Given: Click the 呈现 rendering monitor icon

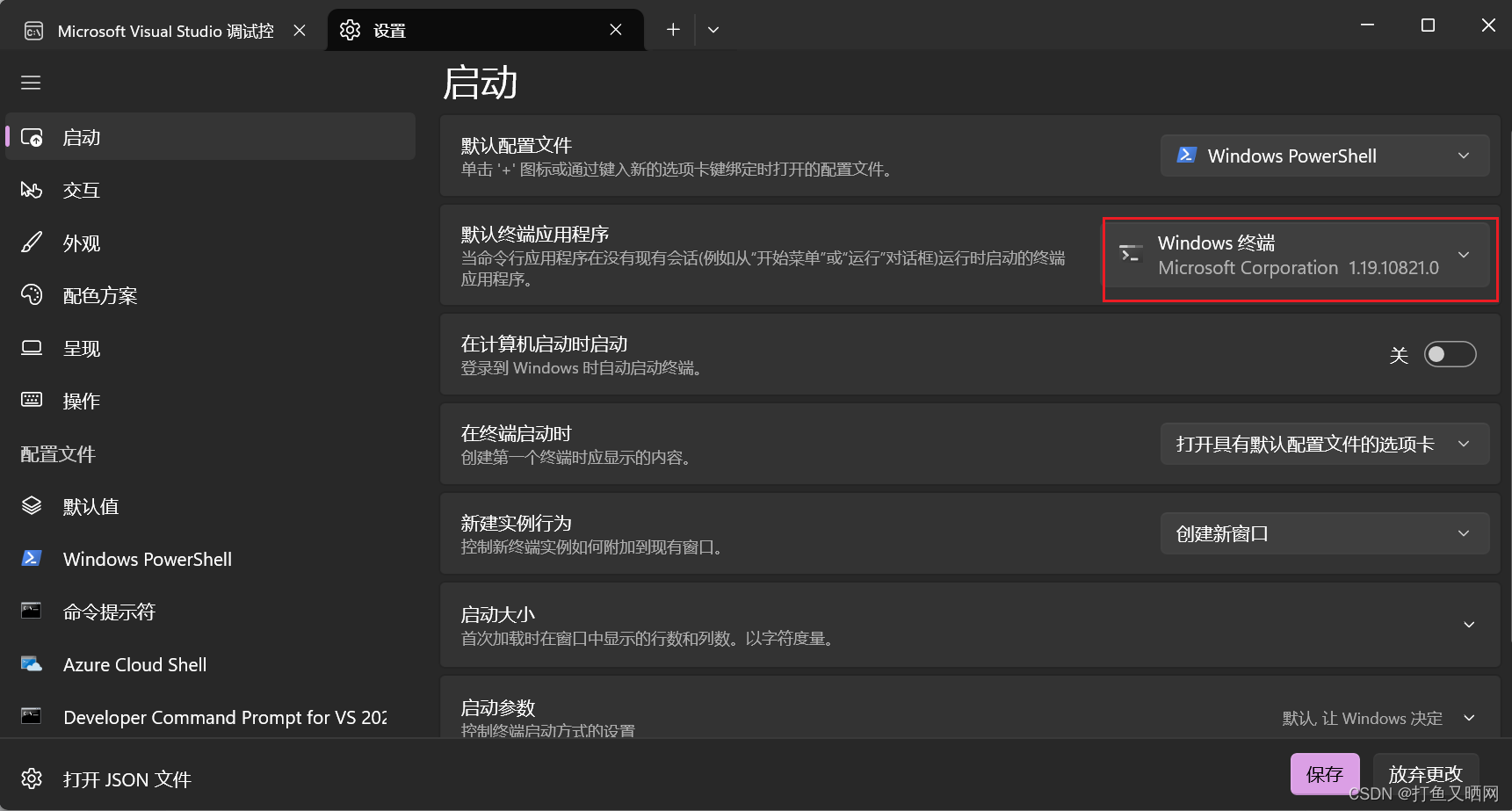Looking at the screenshot, I should tap(32, 348).
